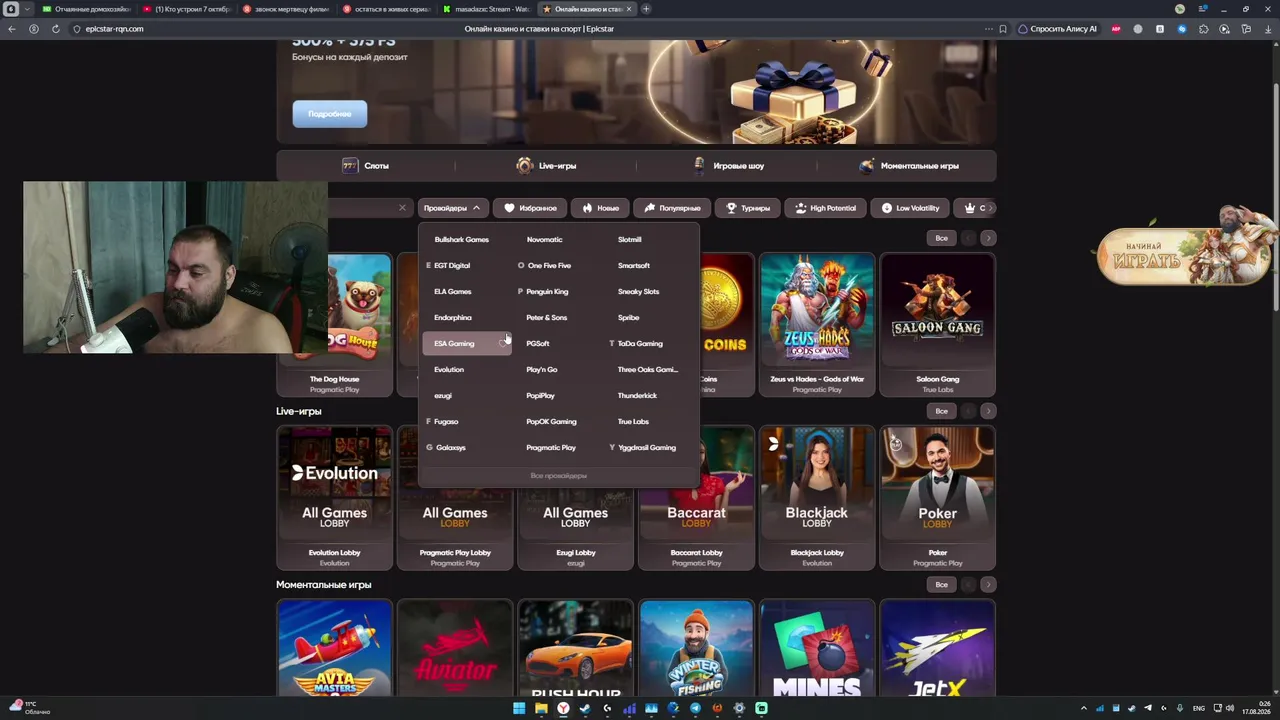Open a new browser tab
The image size is (1280, 720).
[646, 9]
